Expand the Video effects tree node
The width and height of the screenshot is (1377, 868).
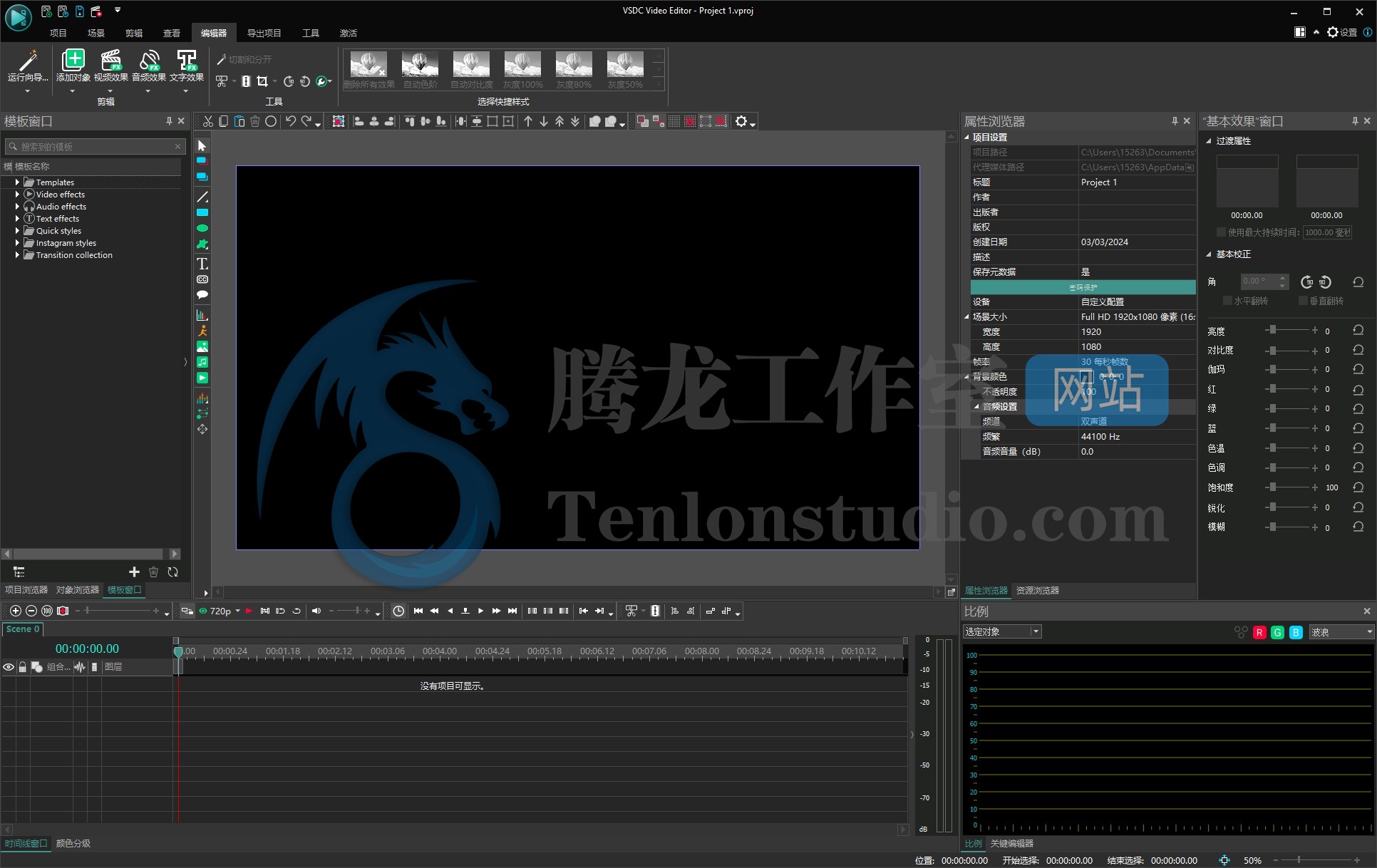tap(17, 195)
